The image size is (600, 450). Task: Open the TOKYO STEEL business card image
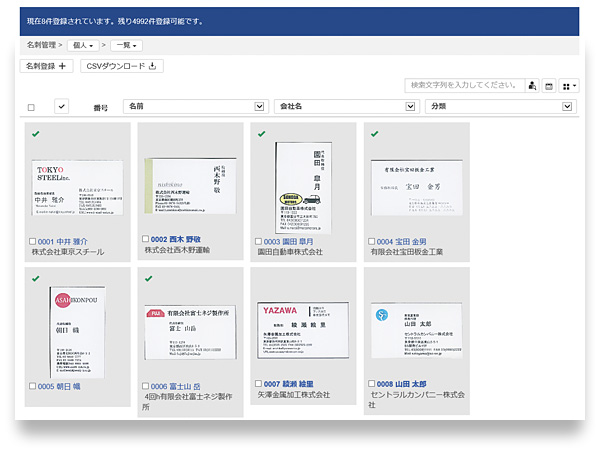tap(78, 188)
